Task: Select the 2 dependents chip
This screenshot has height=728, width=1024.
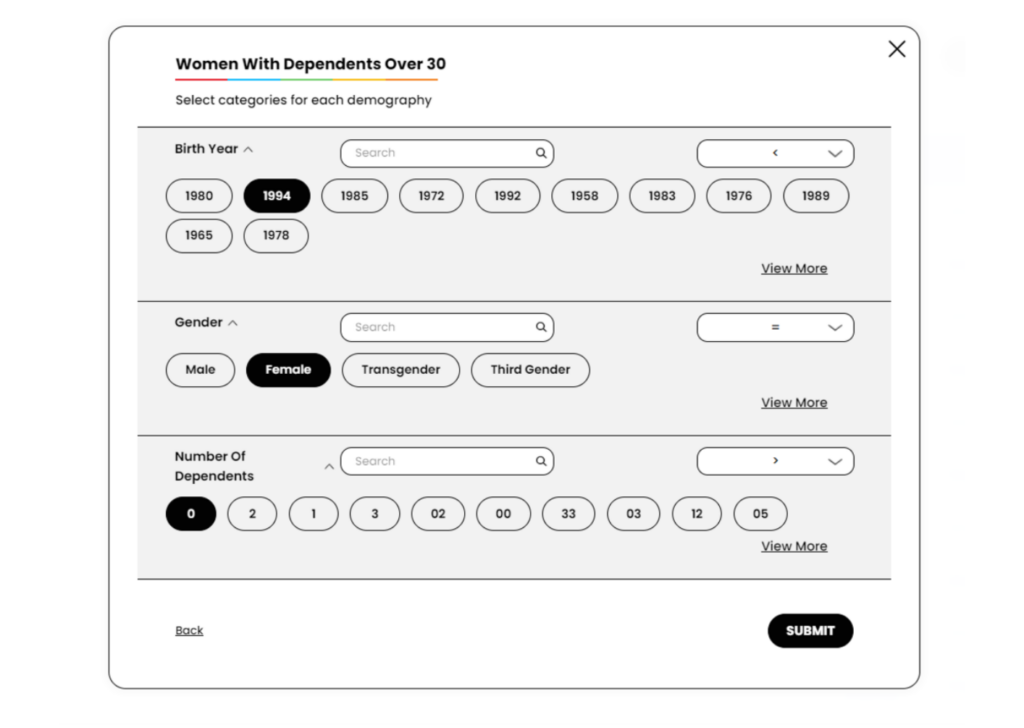Action: (x=252, y=514)
